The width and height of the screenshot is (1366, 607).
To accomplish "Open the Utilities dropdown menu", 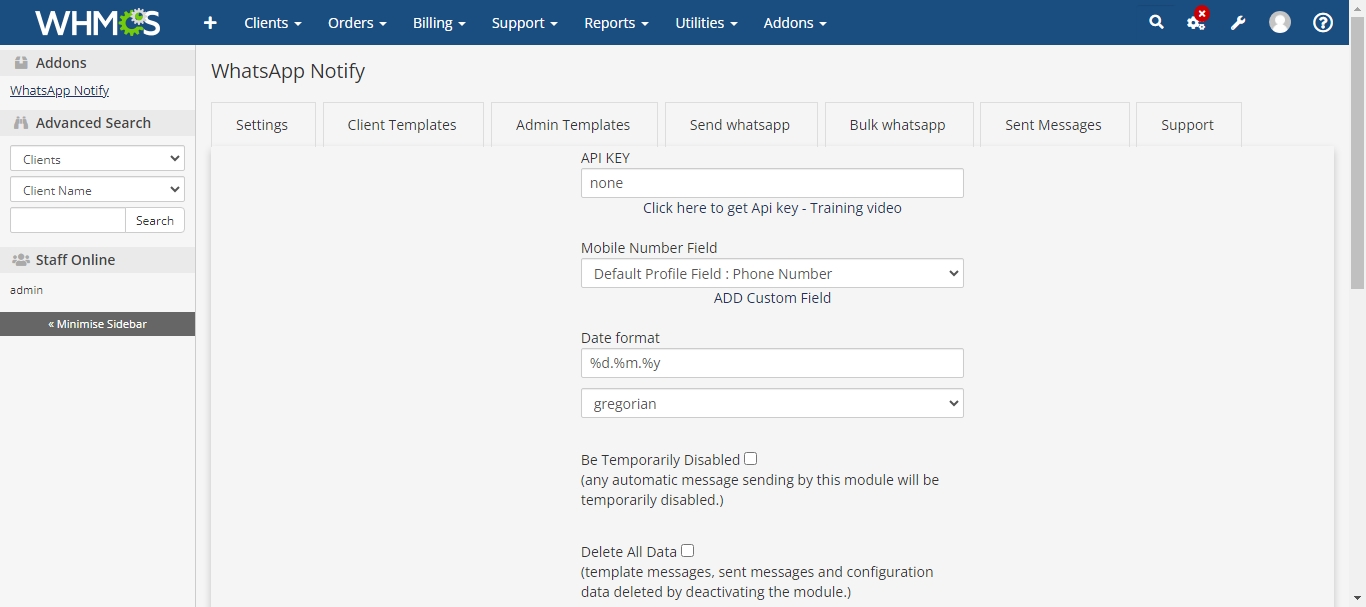I will tap(706, 23).
